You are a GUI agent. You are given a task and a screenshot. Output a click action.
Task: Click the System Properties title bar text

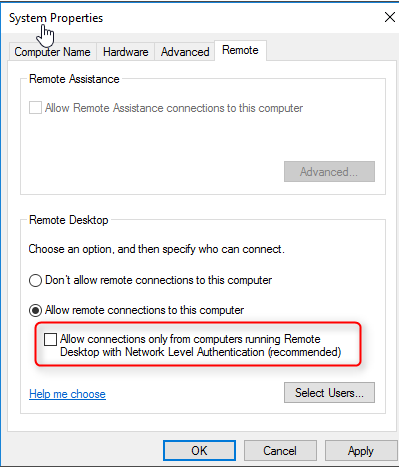coord(56,18)
